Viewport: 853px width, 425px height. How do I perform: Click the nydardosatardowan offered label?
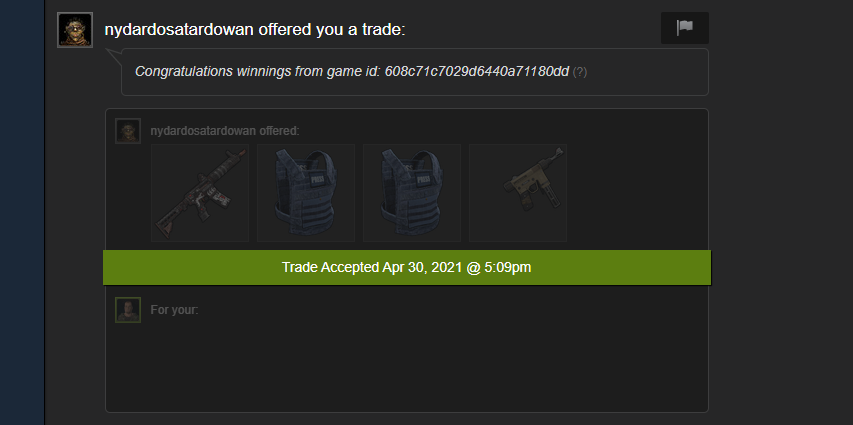(225, 131)
